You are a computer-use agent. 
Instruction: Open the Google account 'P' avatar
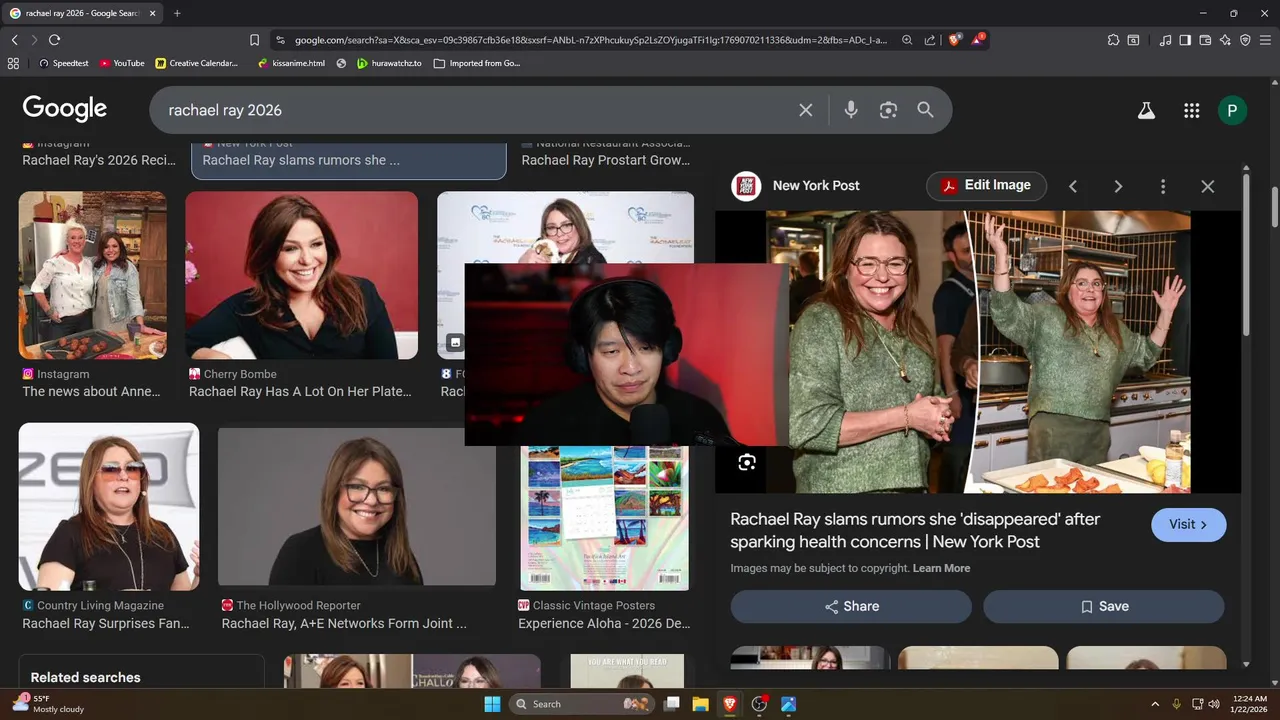[x=1232, y=111]
